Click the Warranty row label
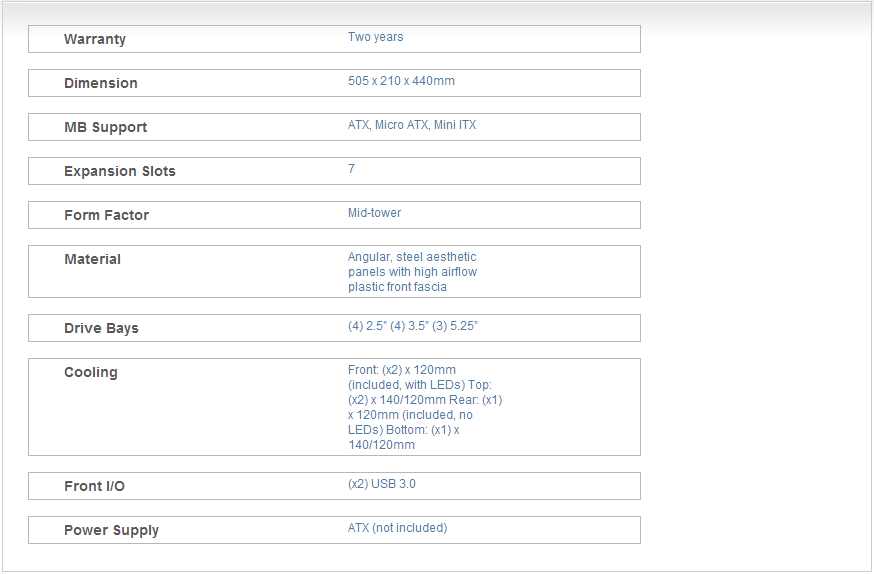The width and height of the screenshot is (874, 574). [x=95, y=39]
